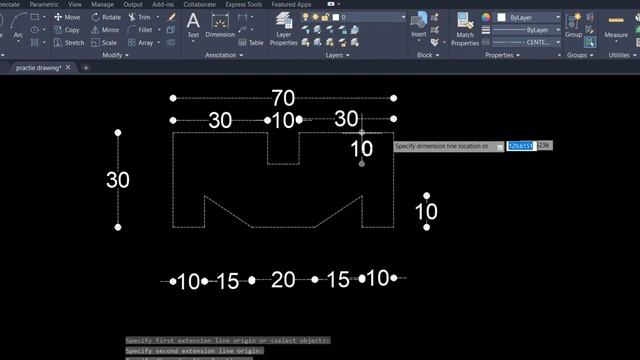Viewport: 640px width, 360px height.
Task: Select the Linear dimension icon
Action: (x=242, y=17)
